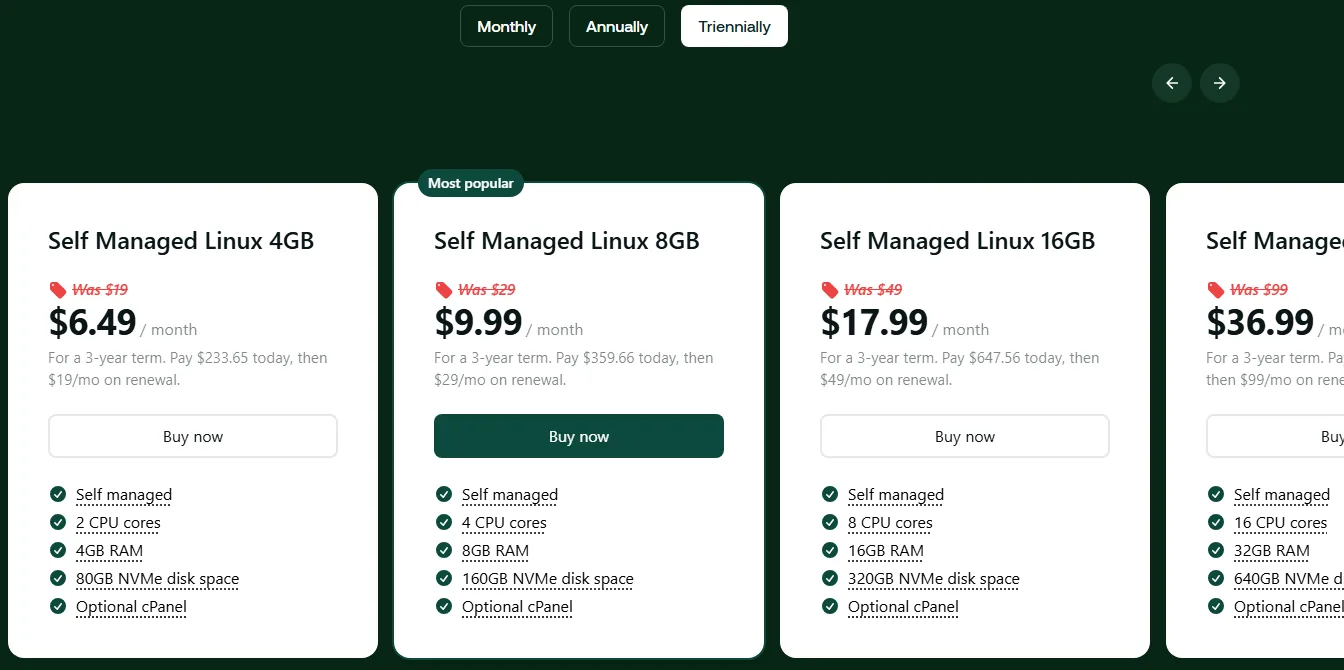1344x670 pixels.
Task: Click the red price tag beside Was $49
Action: [x=829, y=290]
